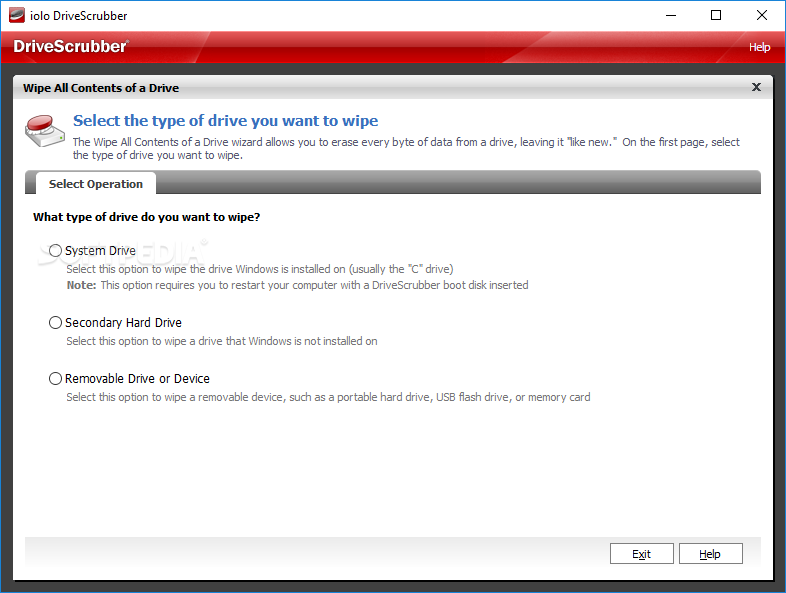Click the Note about DriveScrubber boot disk
This screenshot has height=593, width=786.
(x=297, y=285)
